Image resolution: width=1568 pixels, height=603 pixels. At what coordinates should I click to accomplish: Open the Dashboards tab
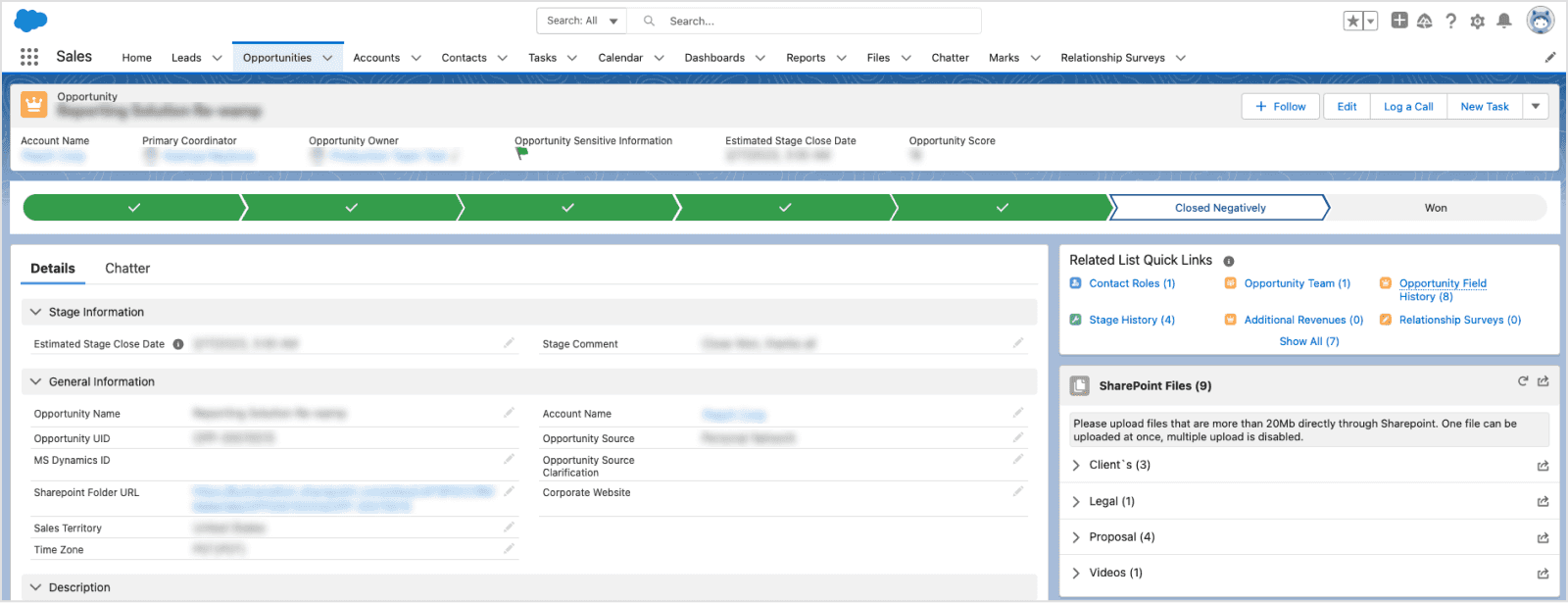tap(714, 58)
